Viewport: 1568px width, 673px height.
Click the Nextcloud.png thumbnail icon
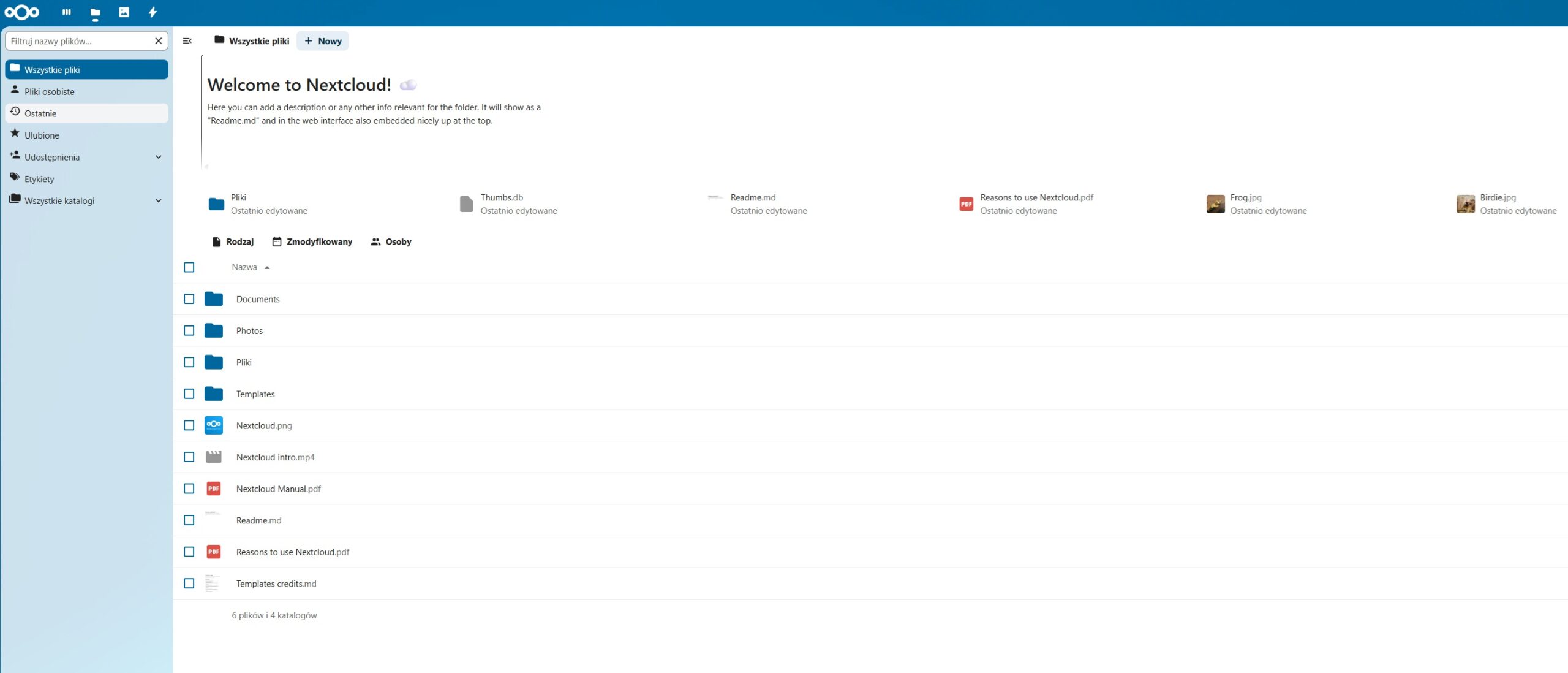pos(214,425)
